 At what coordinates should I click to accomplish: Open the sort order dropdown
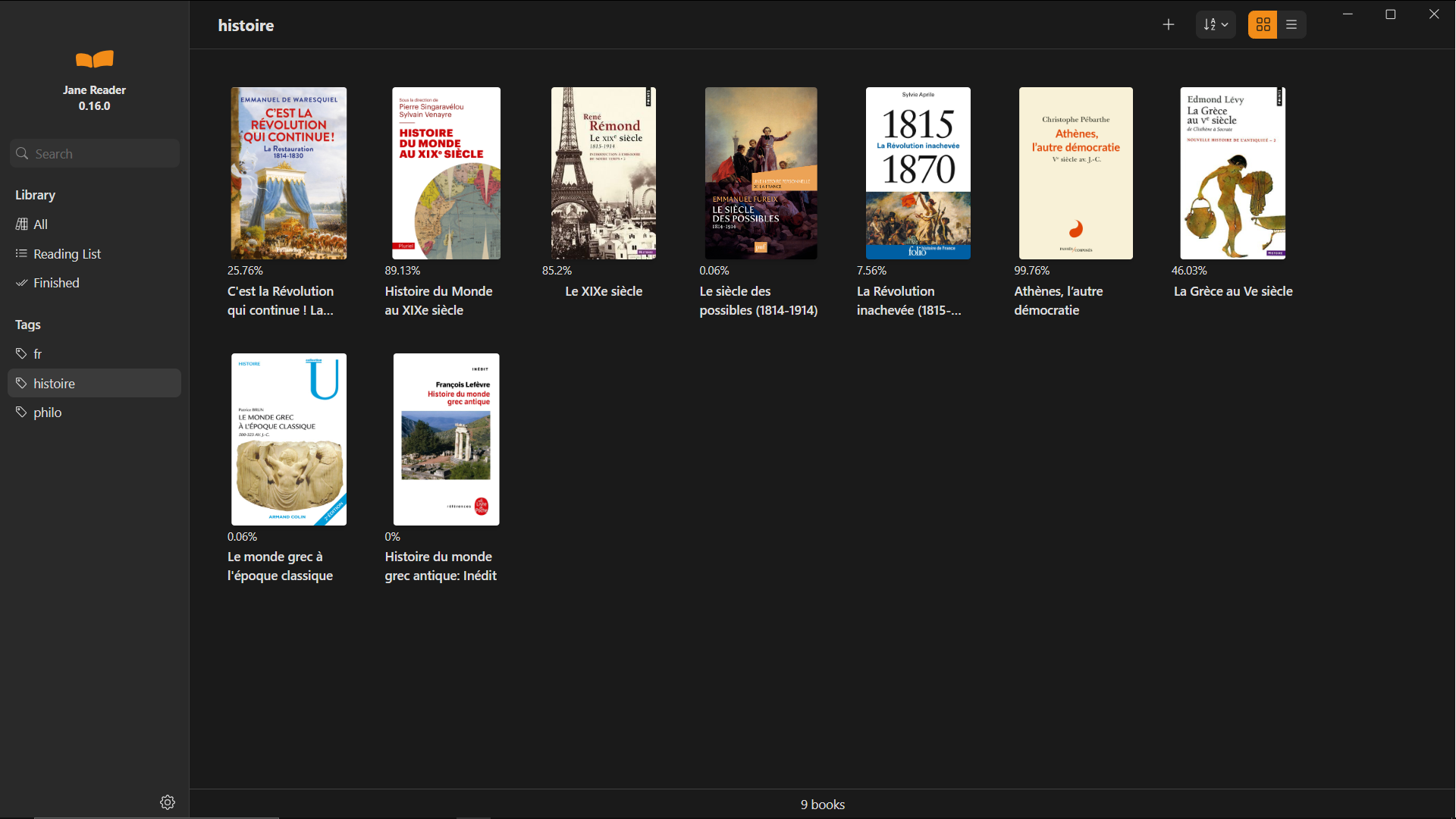(1216, 25)
